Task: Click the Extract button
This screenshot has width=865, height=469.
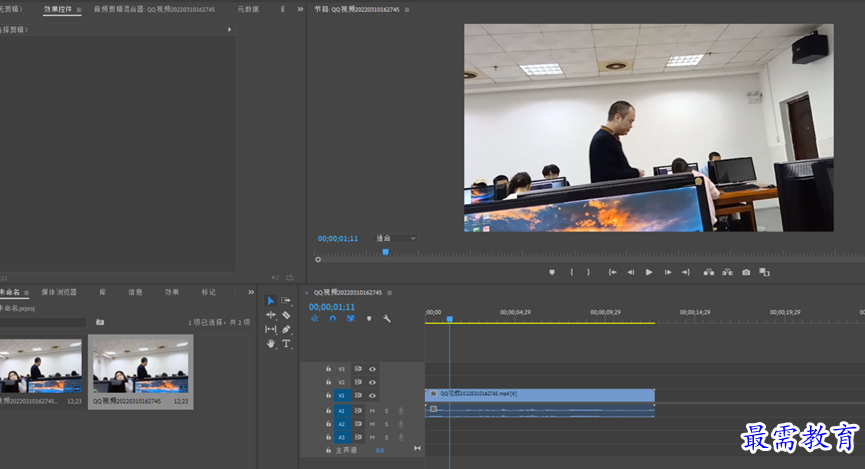Action: [x=728, y=272]
